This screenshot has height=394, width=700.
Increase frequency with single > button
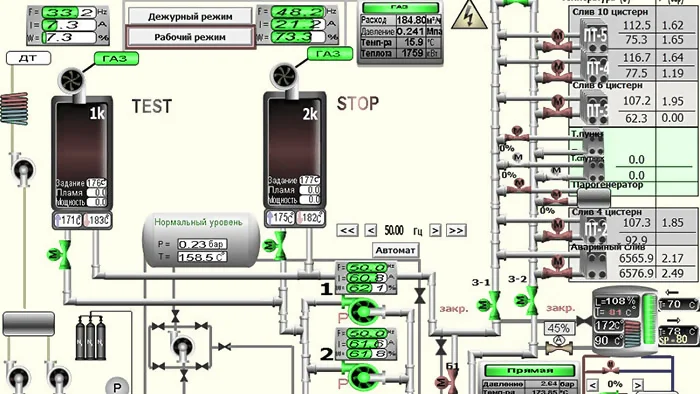pos(435,230)
